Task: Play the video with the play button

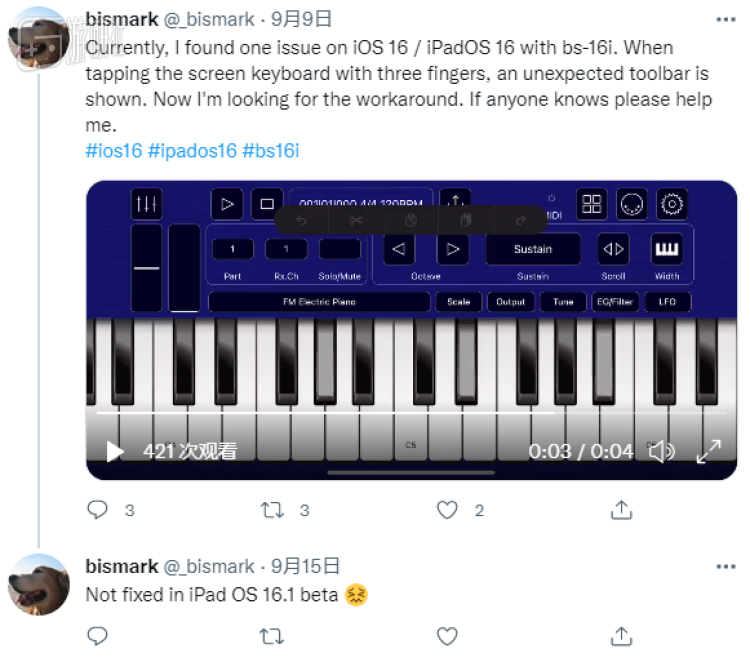Action: (x=114, y=452)
